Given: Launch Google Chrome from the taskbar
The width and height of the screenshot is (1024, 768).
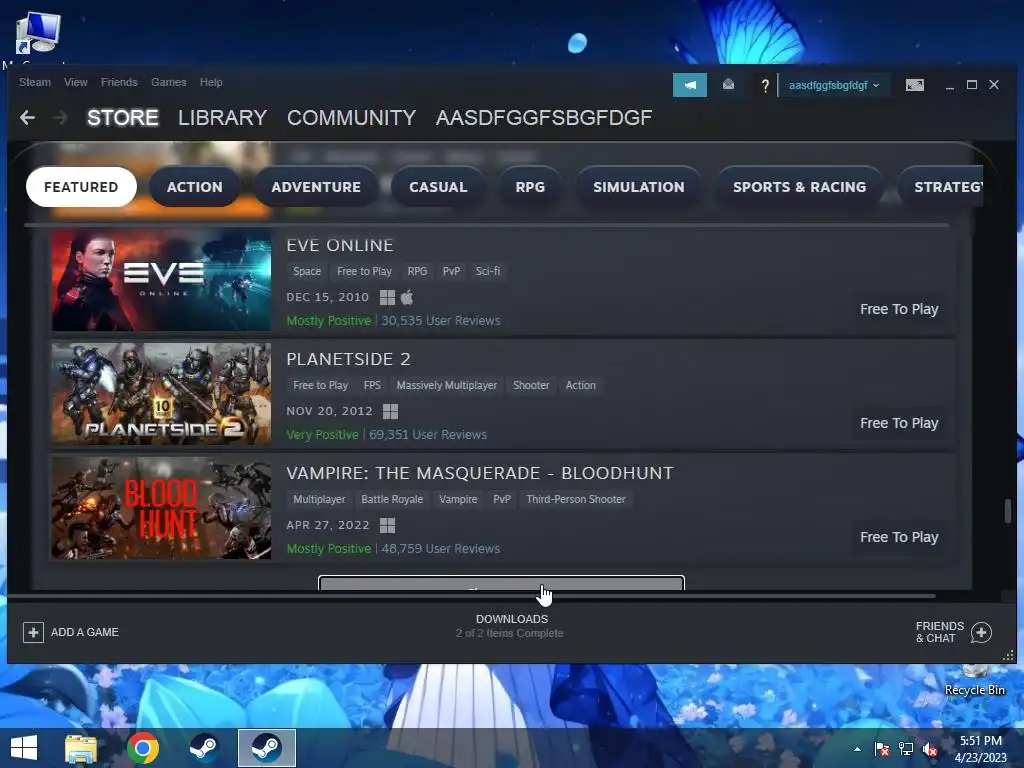Looking at the screenshot, I should [x=142, y=748].
